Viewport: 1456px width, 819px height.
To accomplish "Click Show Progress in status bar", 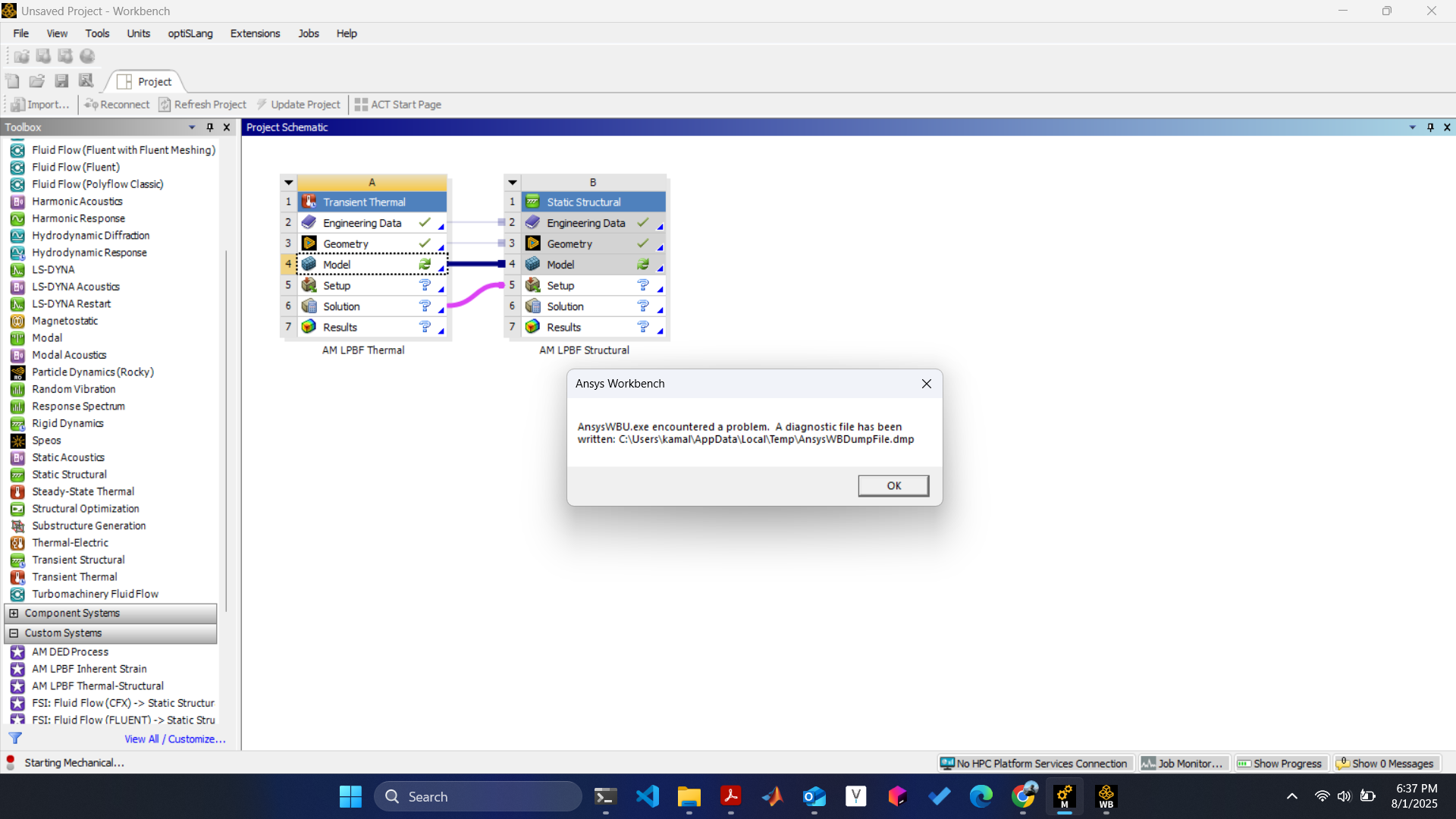I will coord(1280,764).
